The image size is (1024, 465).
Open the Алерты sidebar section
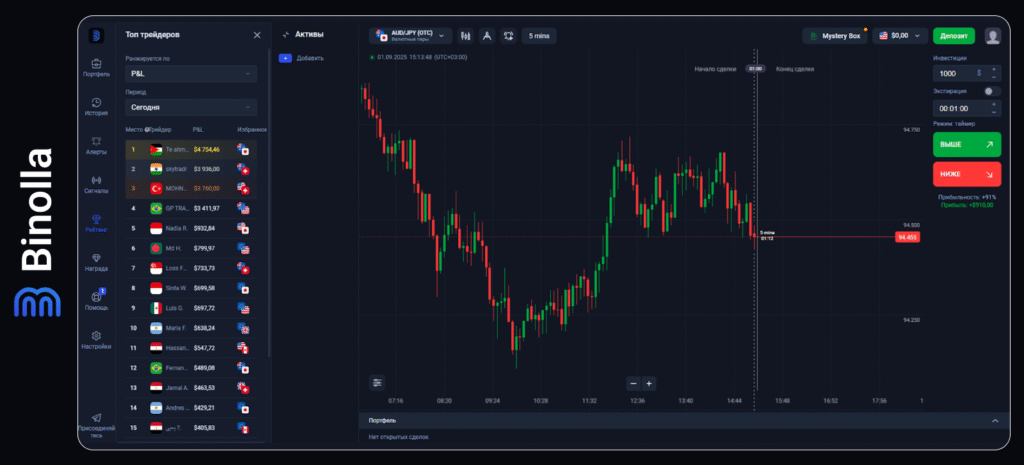(x=96, y=145)
